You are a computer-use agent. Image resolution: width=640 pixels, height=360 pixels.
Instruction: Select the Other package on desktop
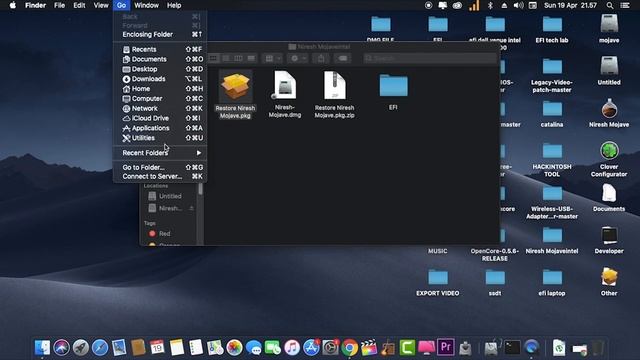click(609, 282)
